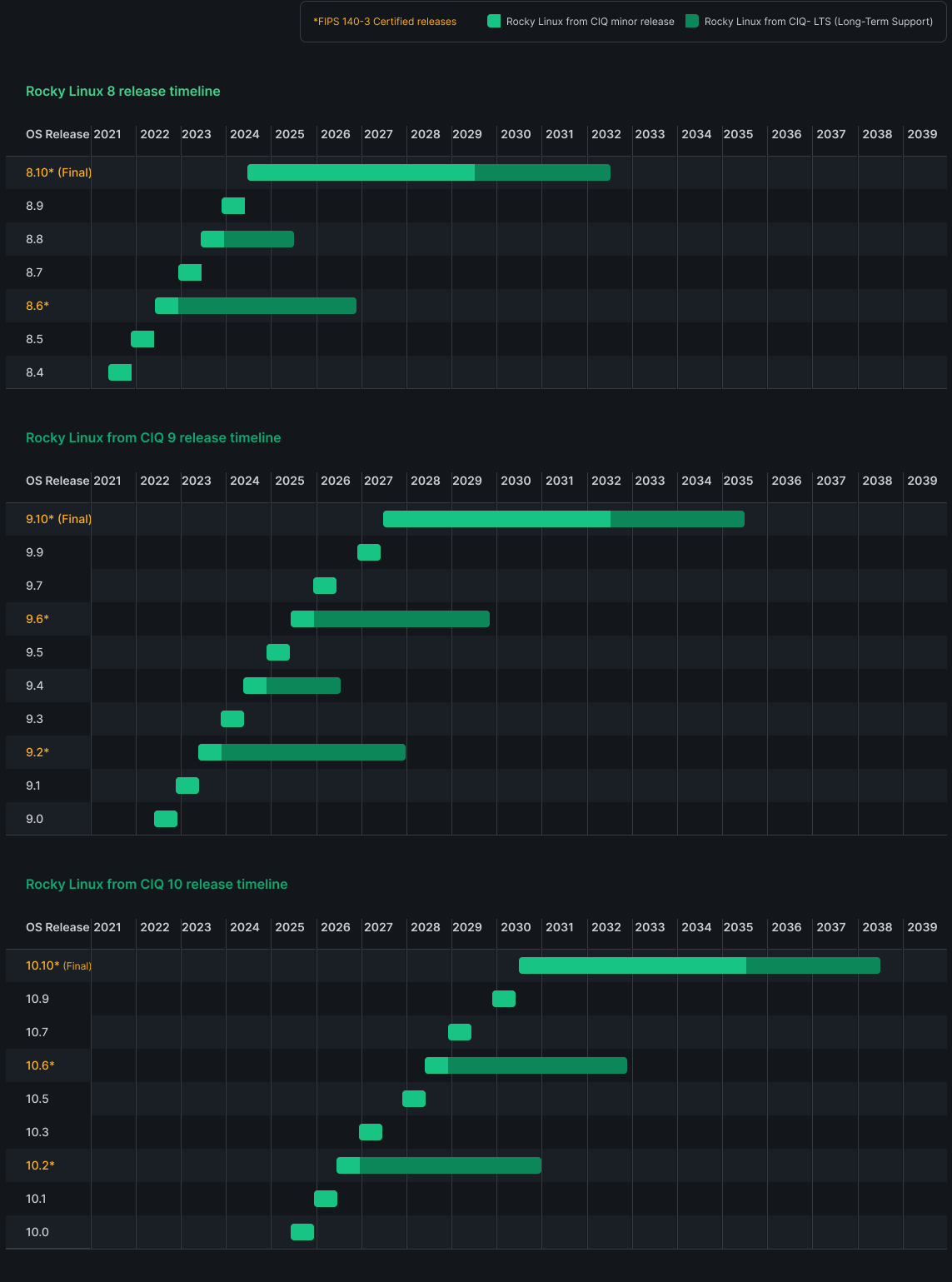Image resolution: width=952 pixels, height=1282 pixels.
Task: Click the light green minor release legend swatch
Action: 494,22
